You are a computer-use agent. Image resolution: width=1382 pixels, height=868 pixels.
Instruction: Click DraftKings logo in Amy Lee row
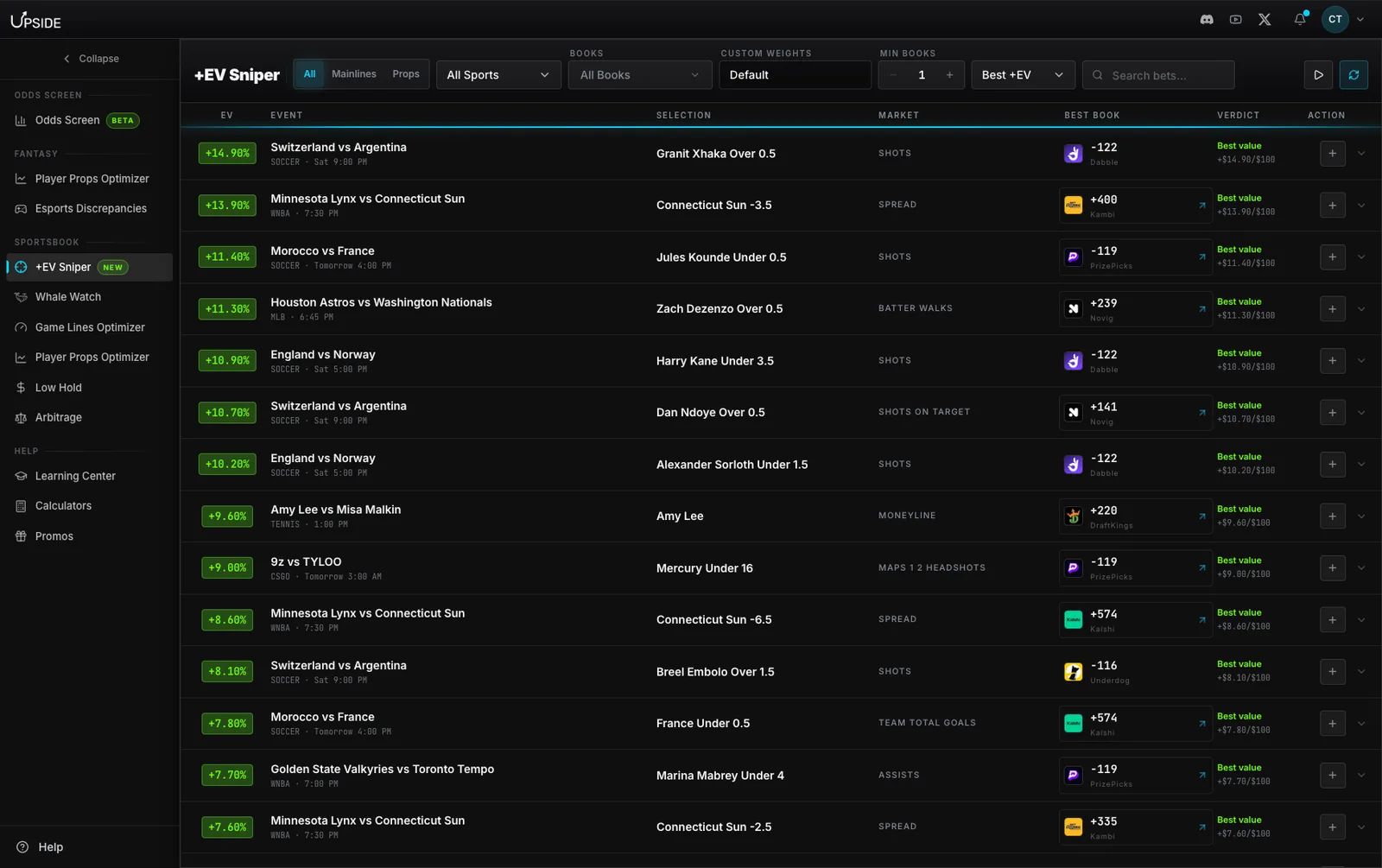pos(1073,516)
